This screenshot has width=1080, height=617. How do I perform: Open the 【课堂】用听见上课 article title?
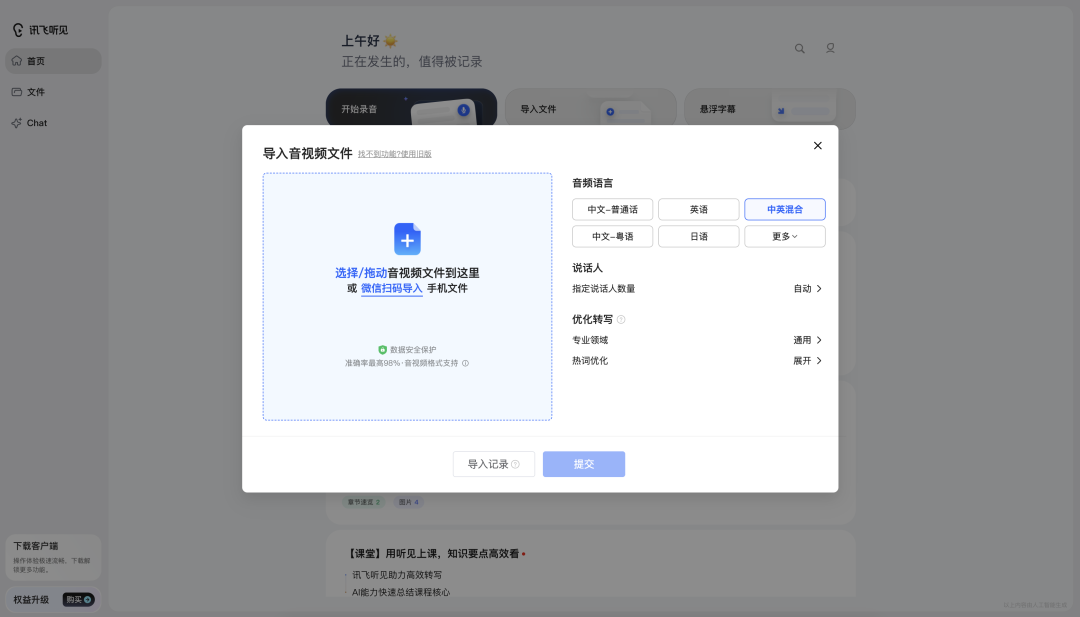coord(433,554)
